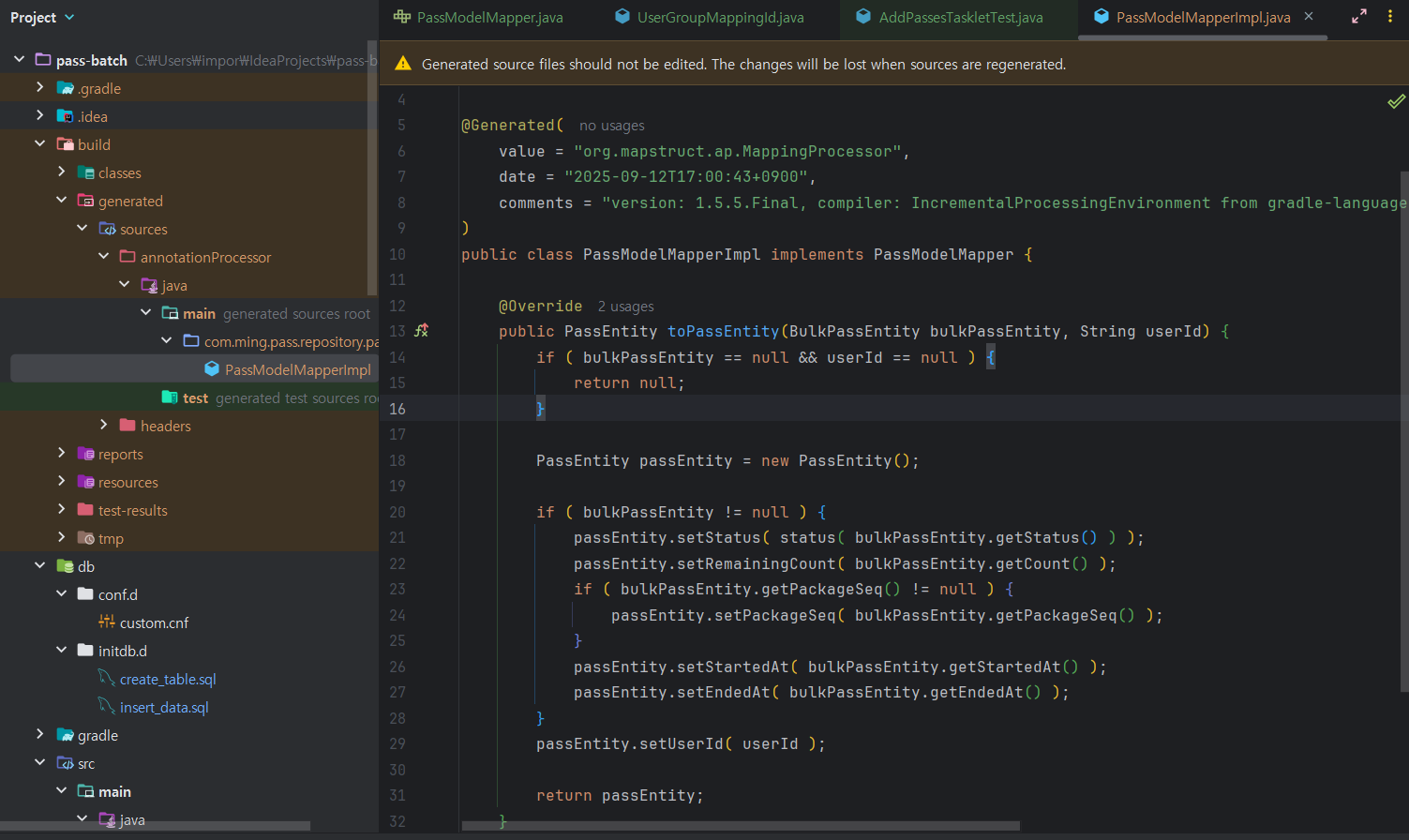This screenshot has height=840, width=1409.
Task: Click the expand editor icon in tab bar
Action: point(1358,17)
